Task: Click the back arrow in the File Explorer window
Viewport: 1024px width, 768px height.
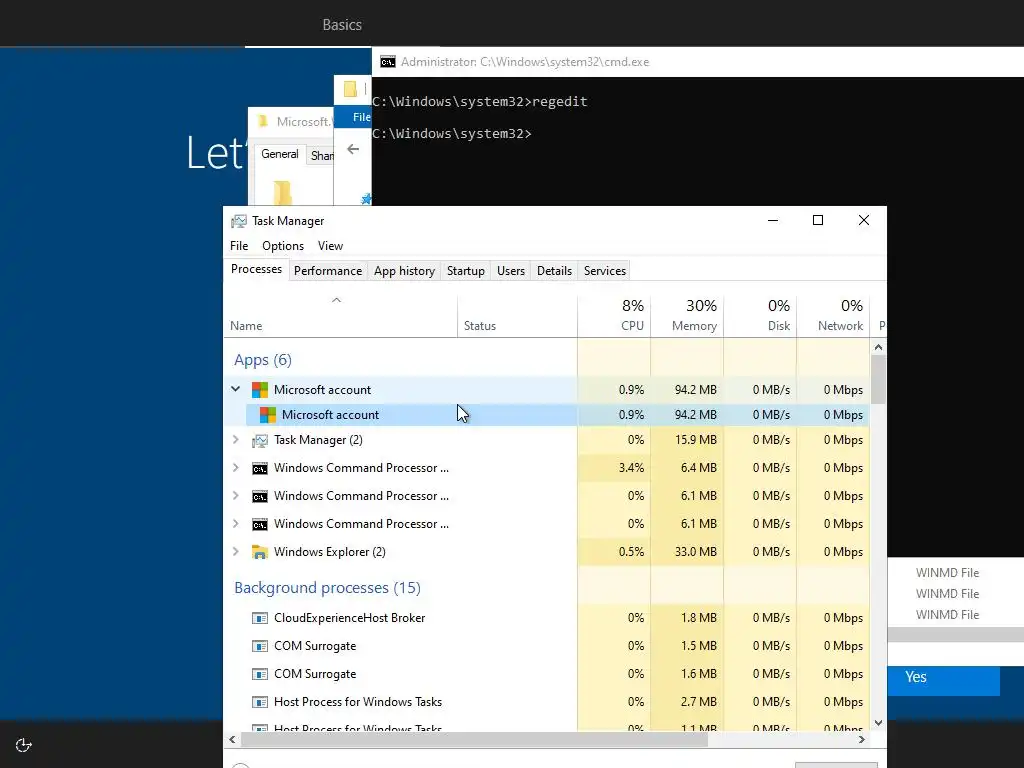Action: 353,150
